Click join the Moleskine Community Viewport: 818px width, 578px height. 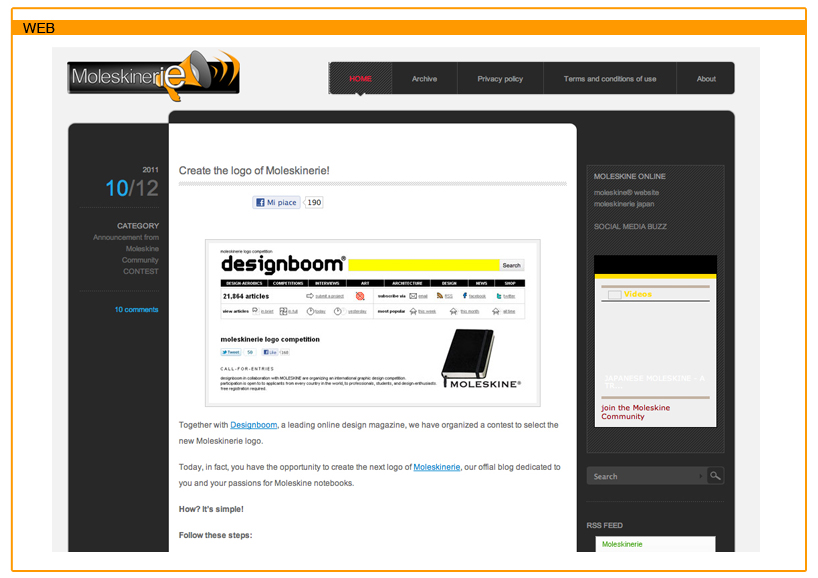click(635, 412)
